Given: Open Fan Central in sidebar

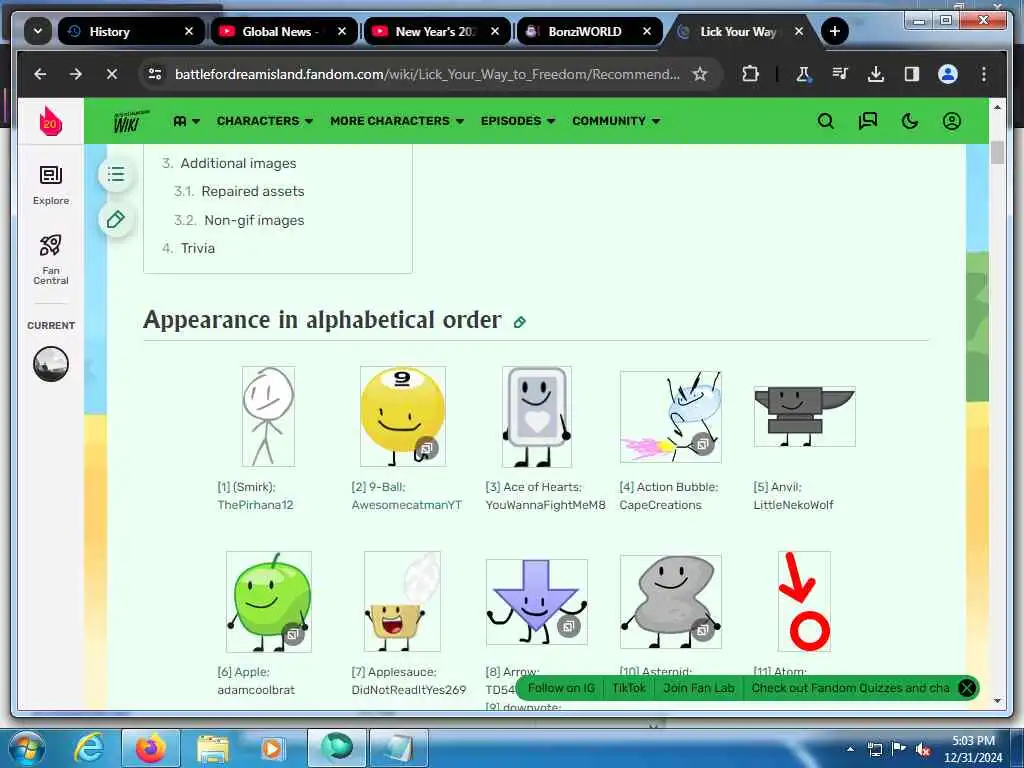Looking at the screenshot, I should 51,259.
